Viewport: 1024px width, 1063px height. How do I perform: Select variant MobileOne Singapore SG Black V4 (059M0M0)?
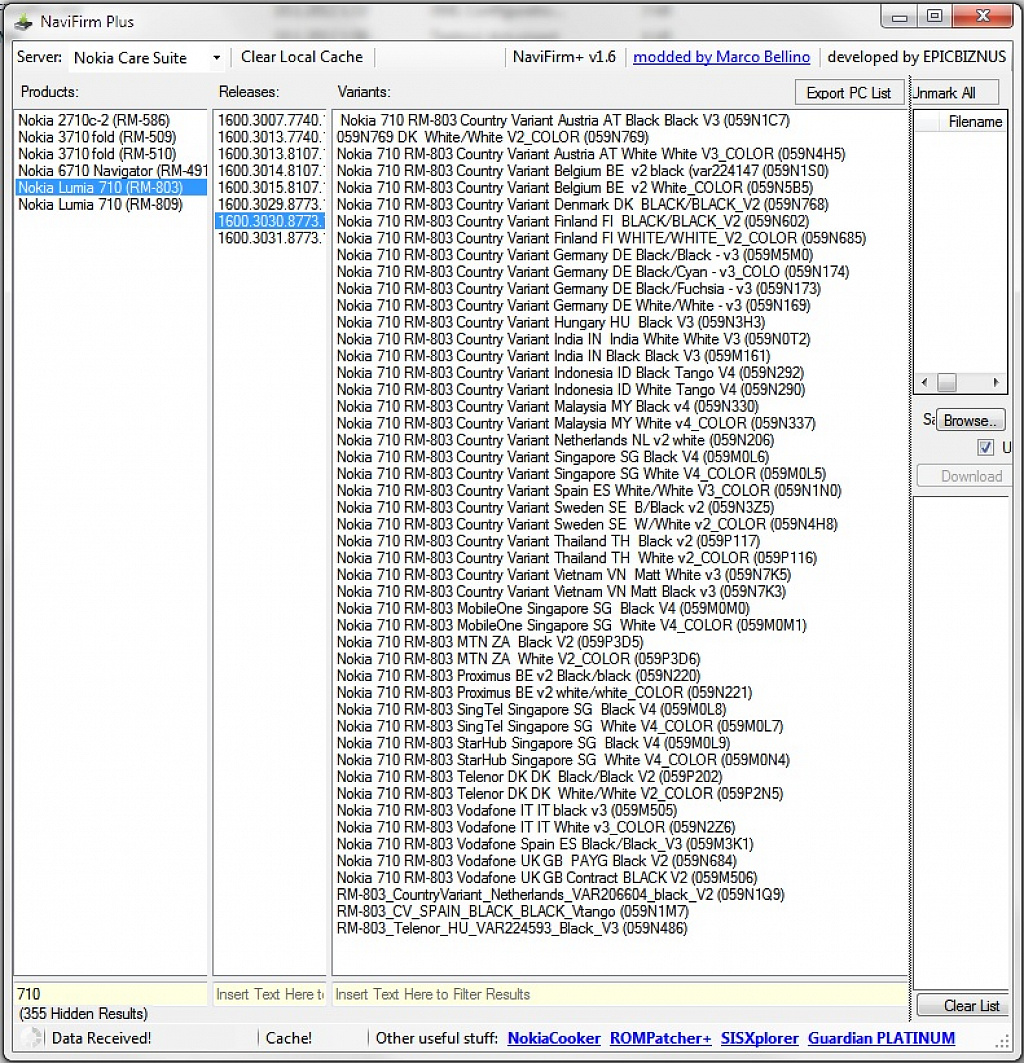pos(543,609)
